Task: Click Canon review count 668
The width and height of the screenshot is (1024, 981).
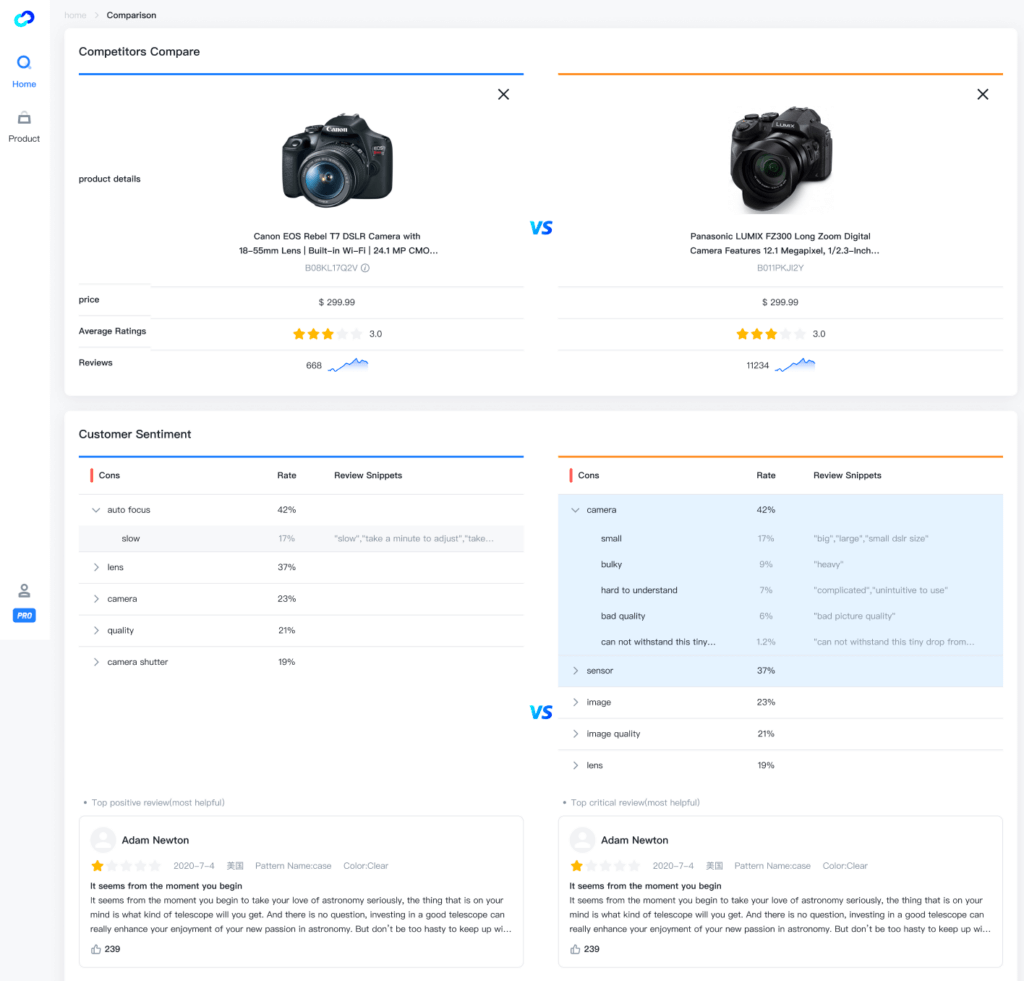Action: [313, 366]
